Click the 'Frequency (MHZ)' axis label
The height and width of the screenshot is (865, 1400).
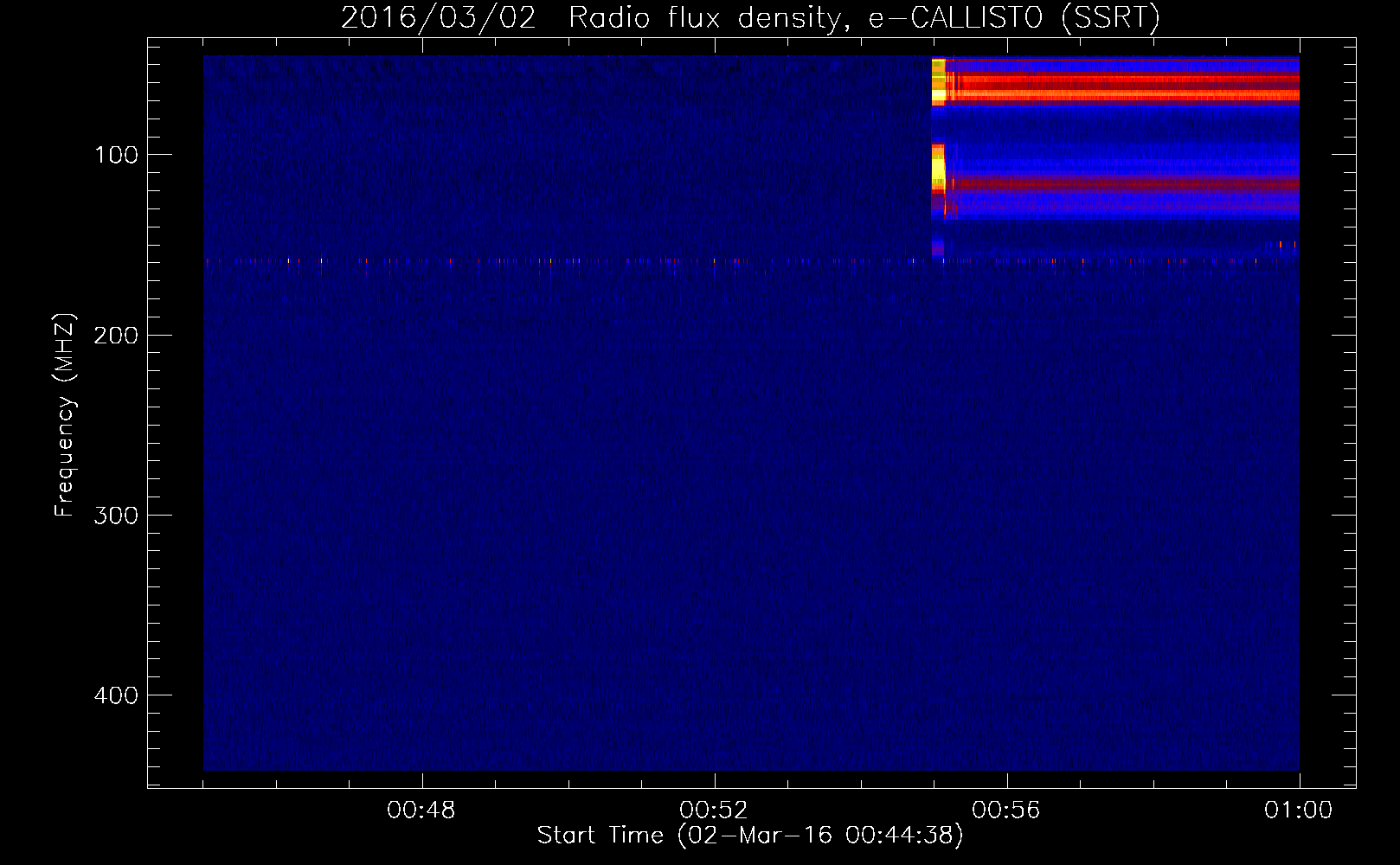tap(65, 414)
